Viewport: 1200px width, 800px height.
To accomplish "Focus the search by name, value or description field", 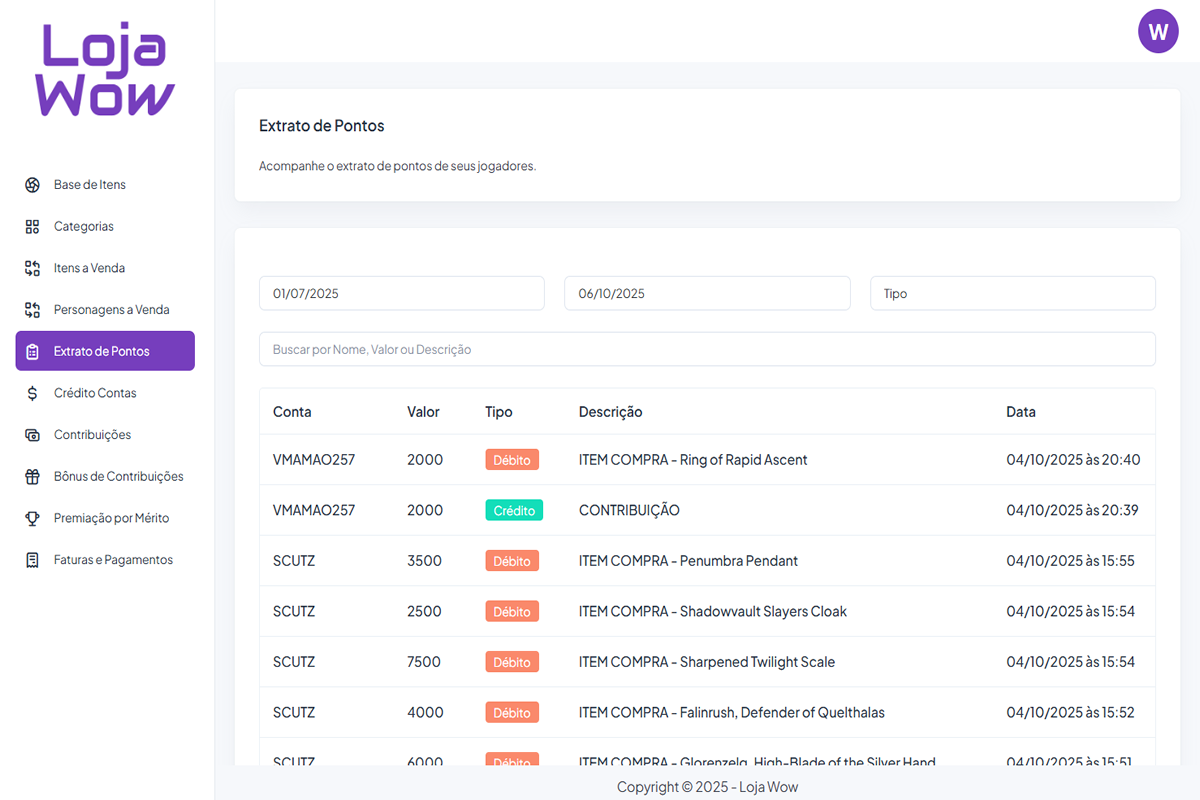I will pyautogui.click(x=707, y=350).
